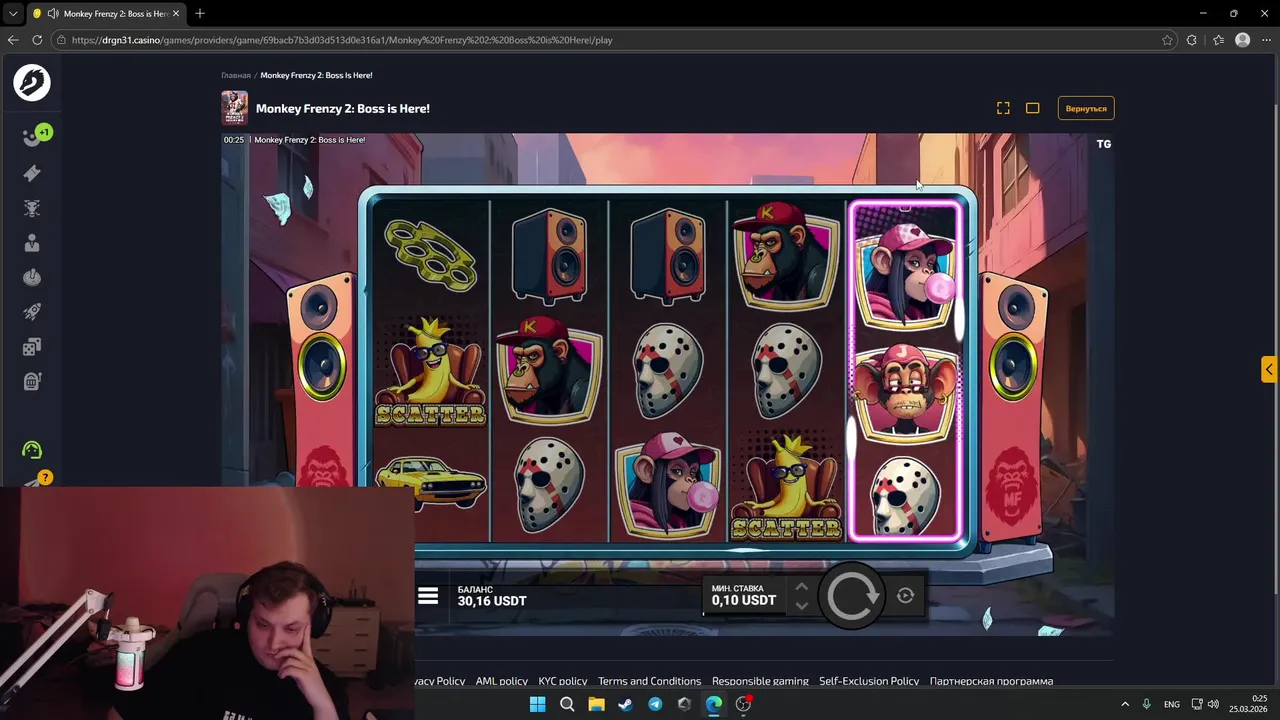Open the browser favorites icon
Screen dimensions: 1280x720
click(1218, 40)
